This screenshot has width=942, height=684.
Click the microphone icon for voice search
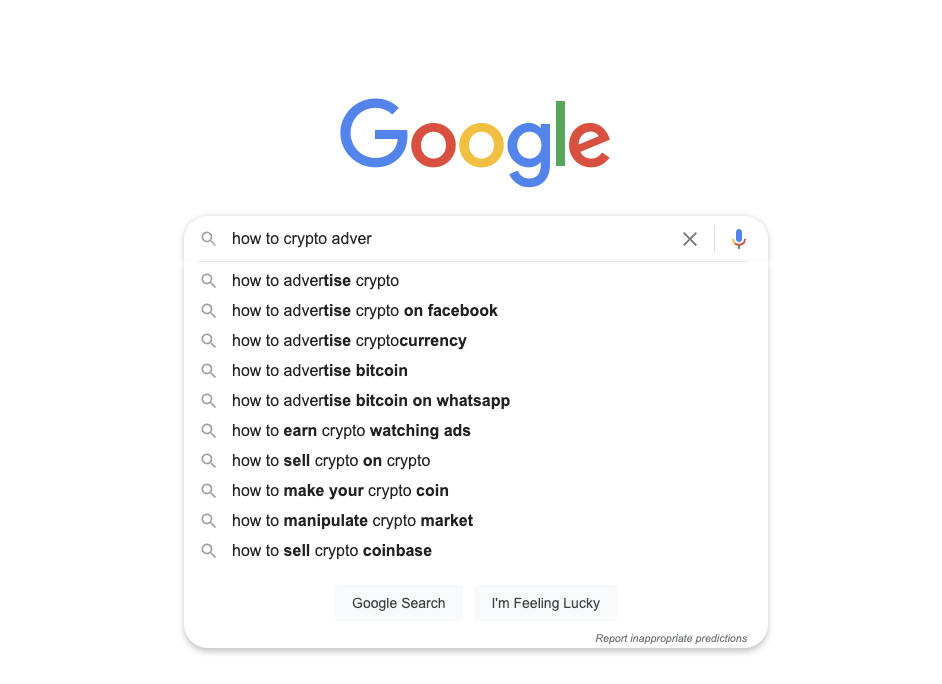tap(738, 239)
